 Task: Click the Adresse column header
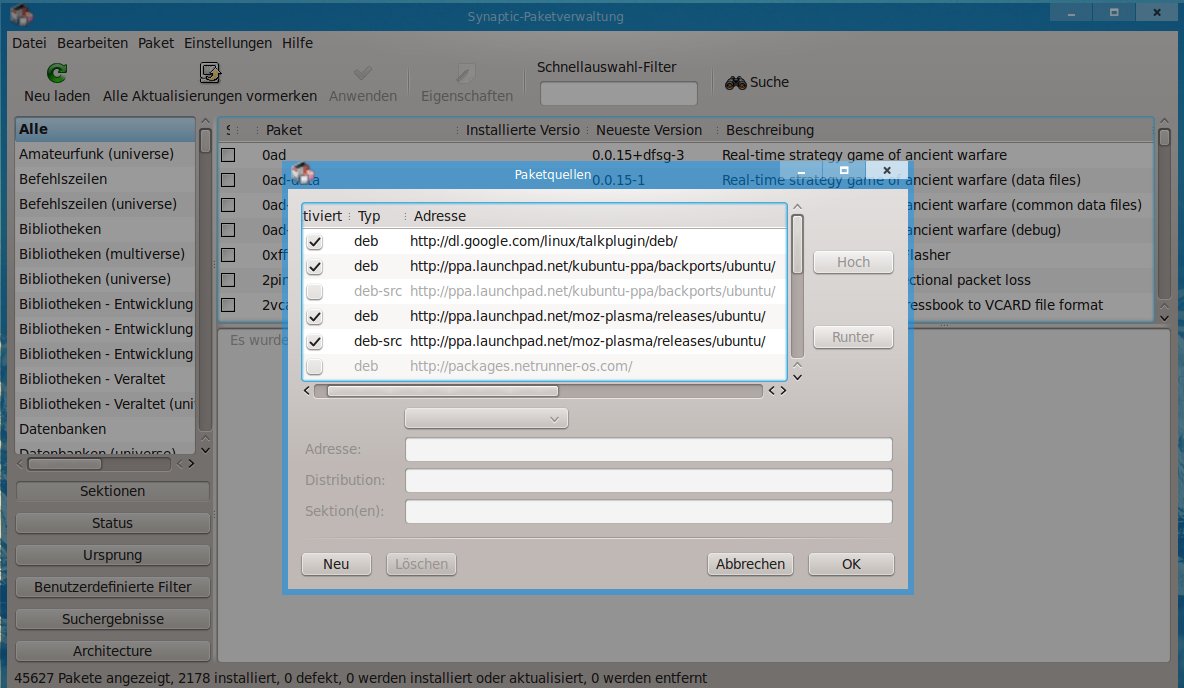pyautogui.click(x=597, y=216)
